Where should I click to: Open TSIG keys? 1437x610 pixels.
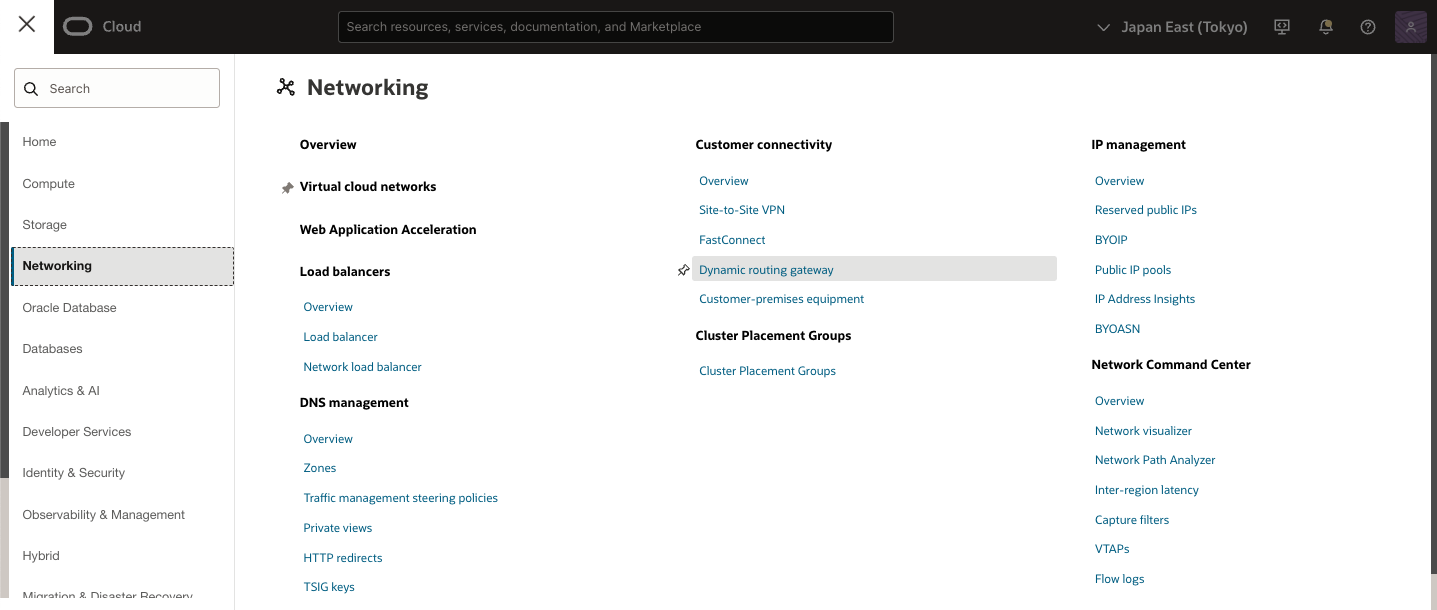[329, 587]
